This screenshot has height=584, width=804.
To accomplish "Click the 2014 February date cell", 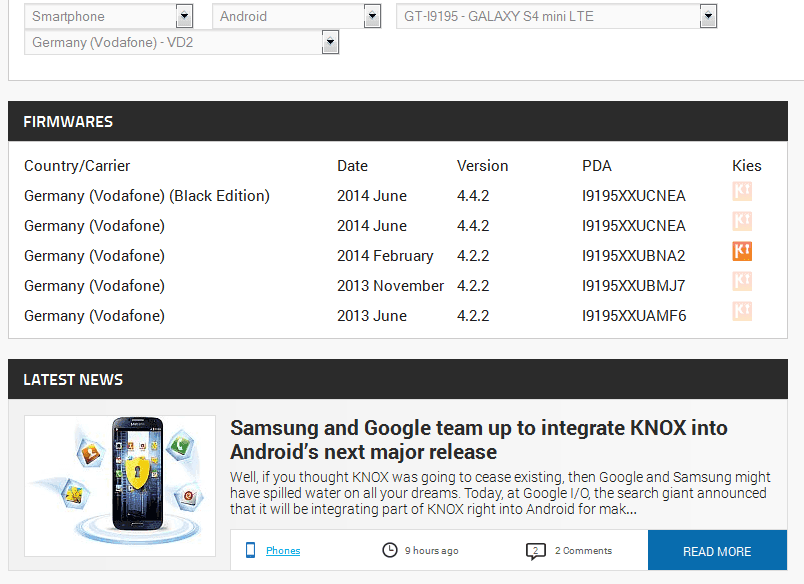I will [x=385, y=256].
